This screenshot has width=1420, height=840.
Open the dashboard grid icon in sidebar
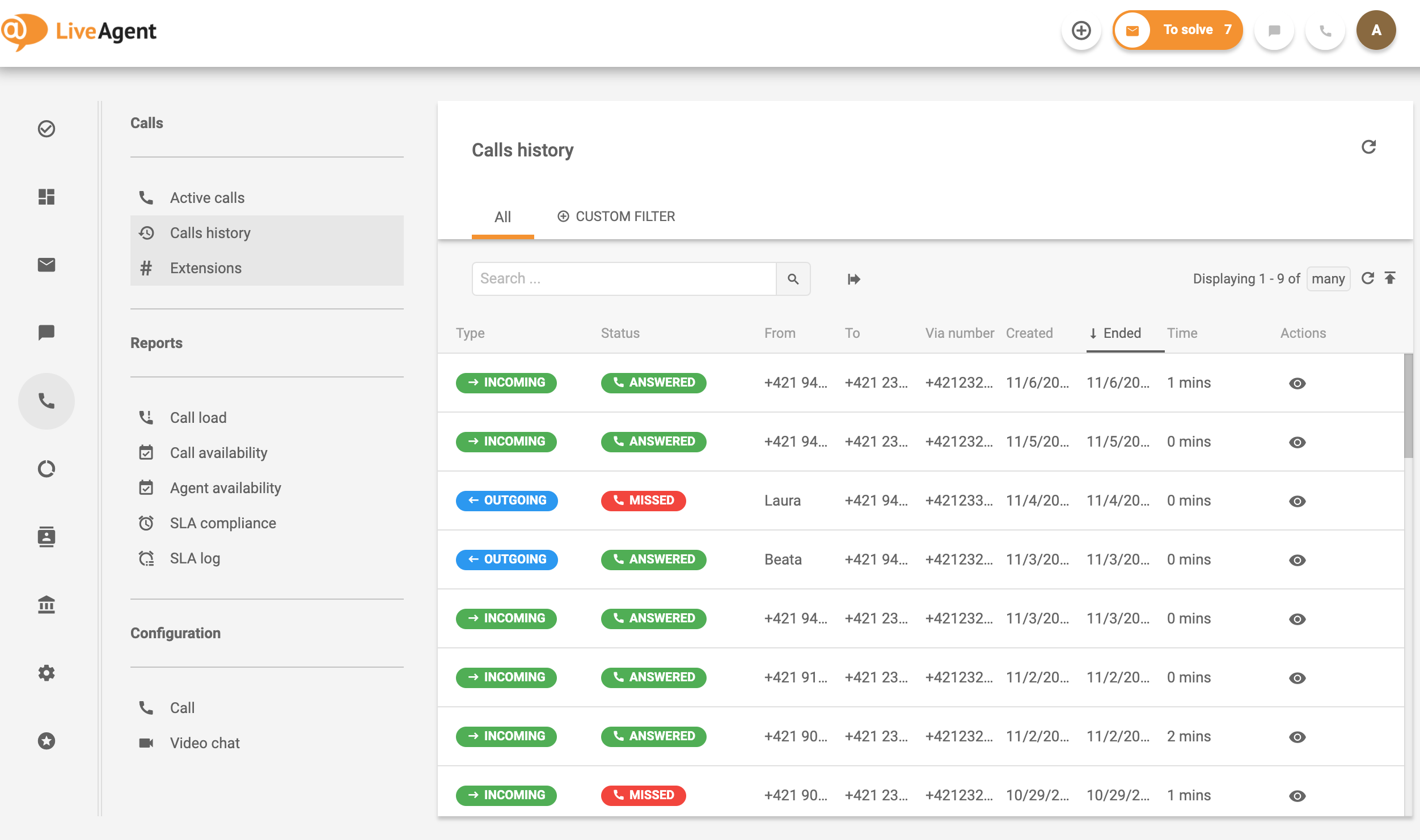point(47,197)
